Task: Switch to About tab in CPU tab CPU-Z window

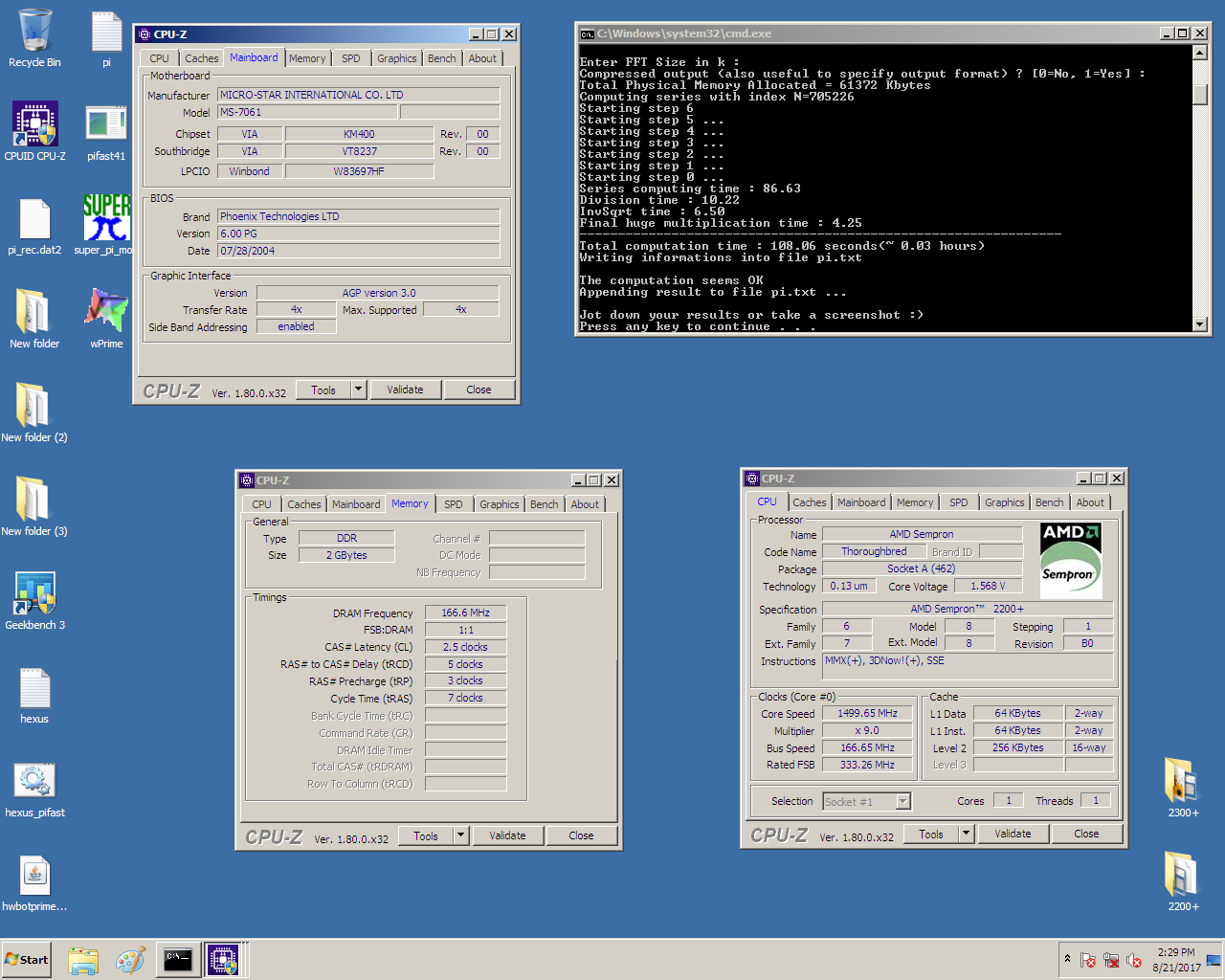Action: click(x=1090, y=502)
